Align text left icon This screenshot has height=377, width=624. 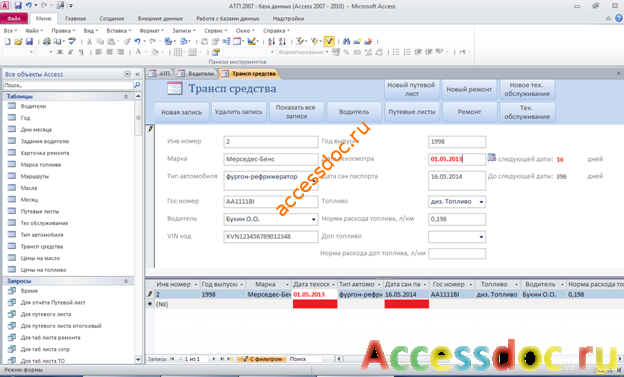coord(99,52)
